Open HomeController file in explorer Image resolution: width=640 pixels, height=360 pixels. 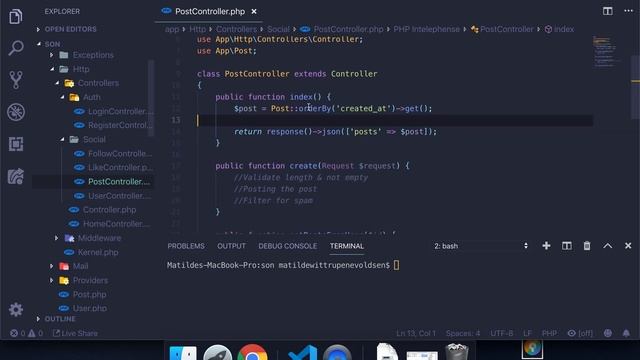tap(116, 224)
